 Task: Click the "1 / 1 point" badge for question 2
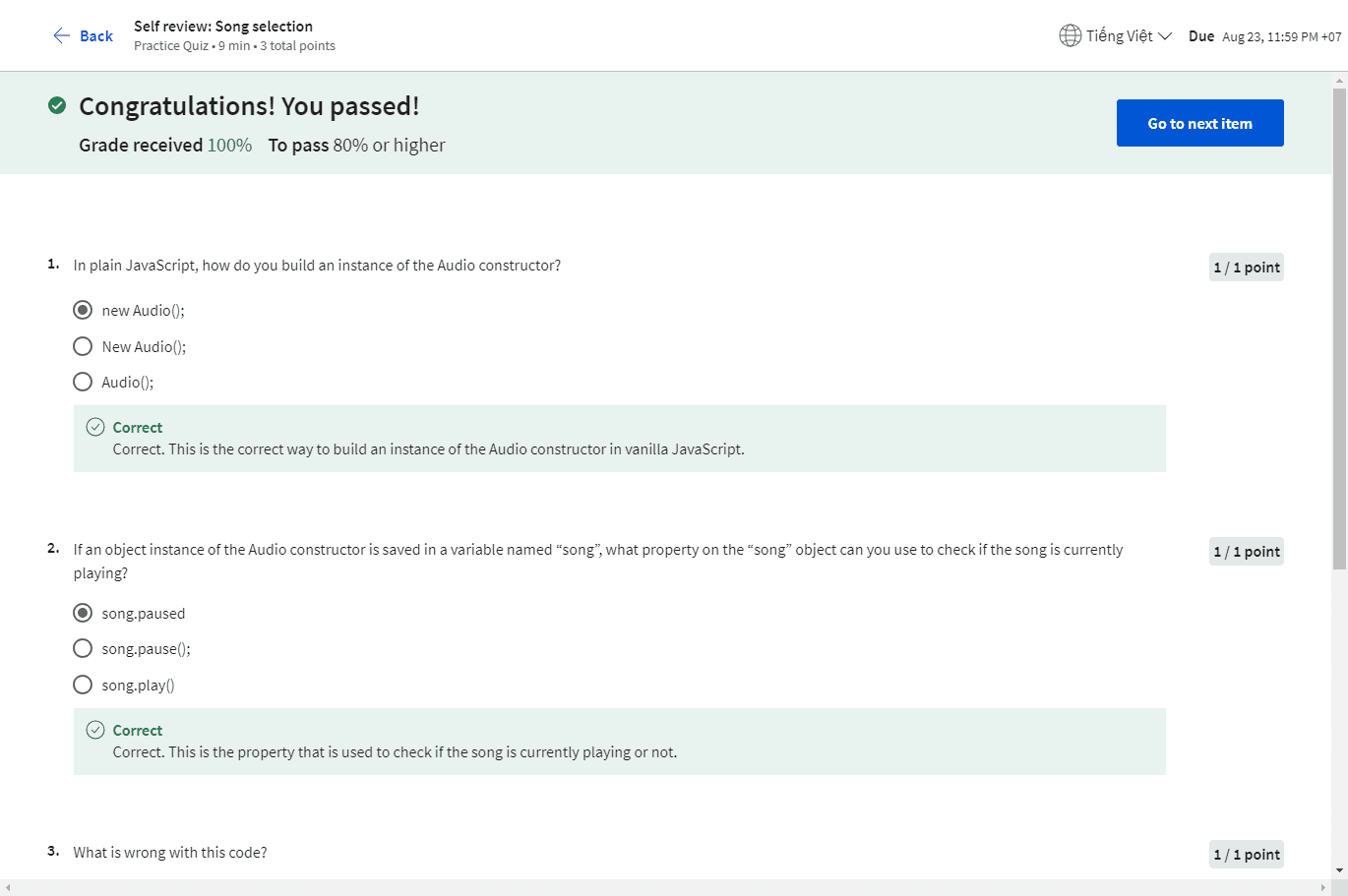[x=1246, y=552]
